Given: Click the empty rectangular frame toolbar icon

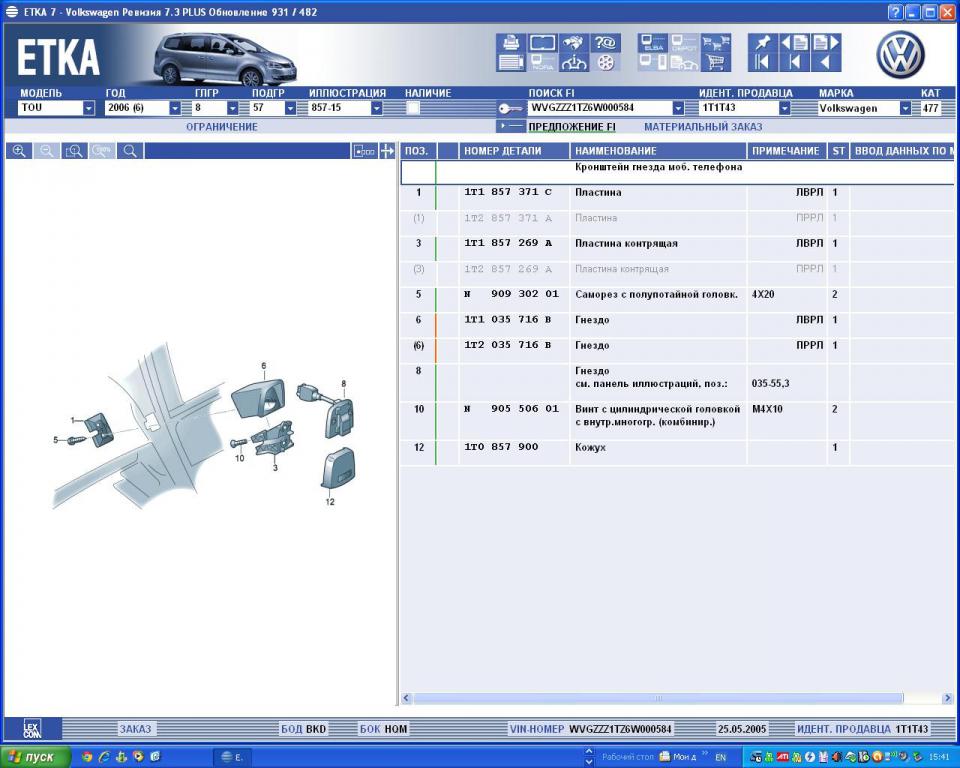Looking at the screenshot, I should coord(542,43).
